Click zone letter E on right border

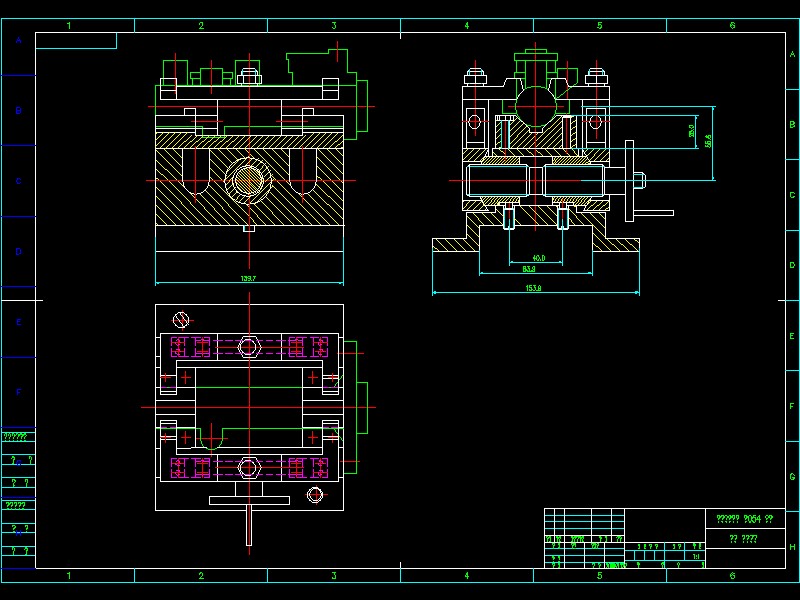click(x=792, y=336)
